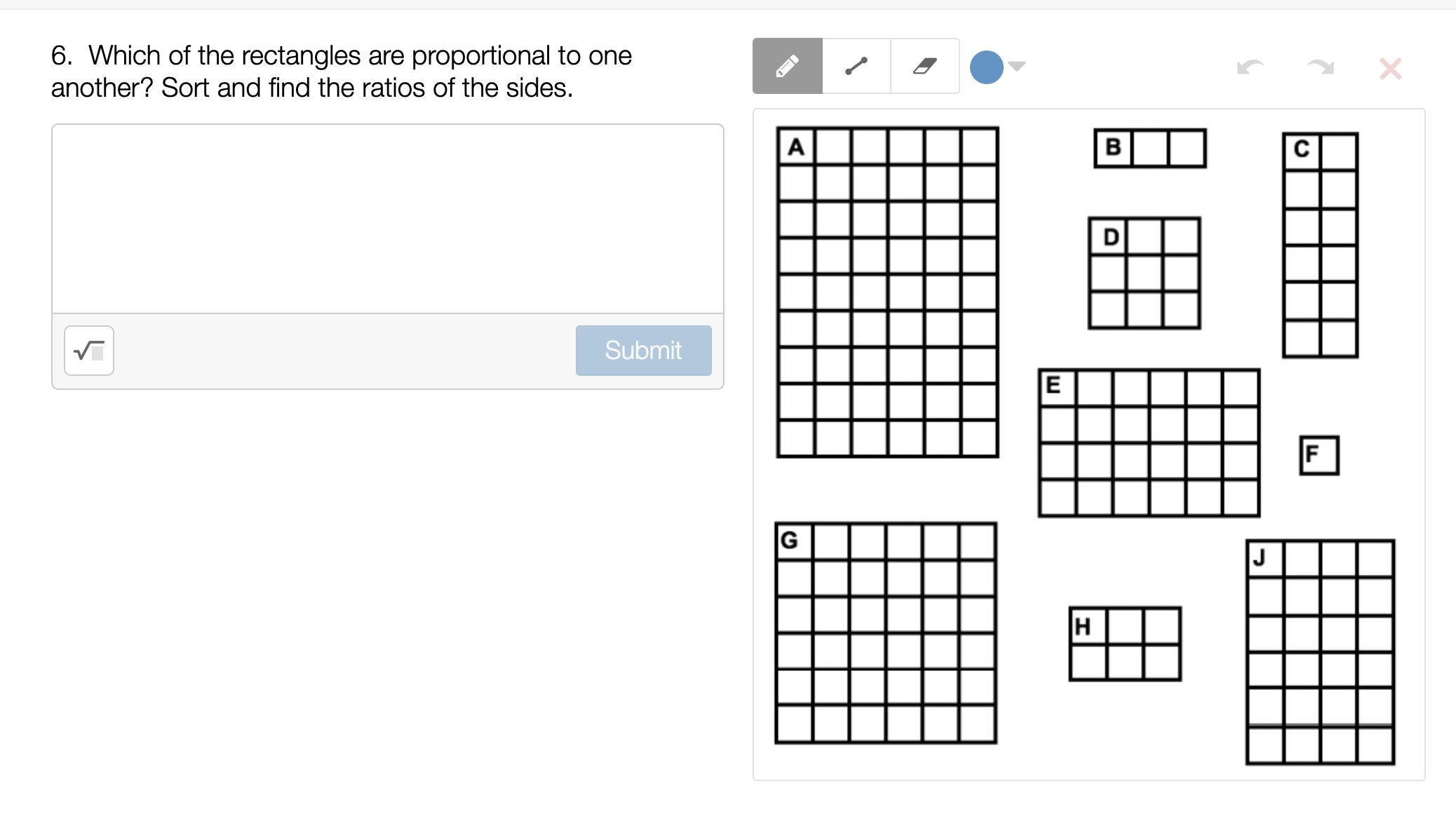The image size is (1456, 826).
Task: Click the redo arrow
Action: click(1320, 67)
